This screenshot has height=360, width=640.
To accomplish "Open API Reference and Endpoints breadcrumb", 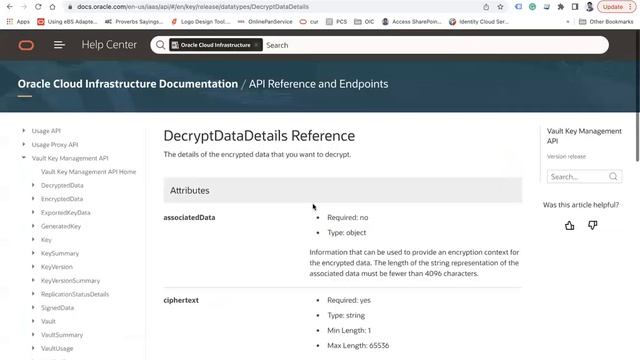I will 318,84.
